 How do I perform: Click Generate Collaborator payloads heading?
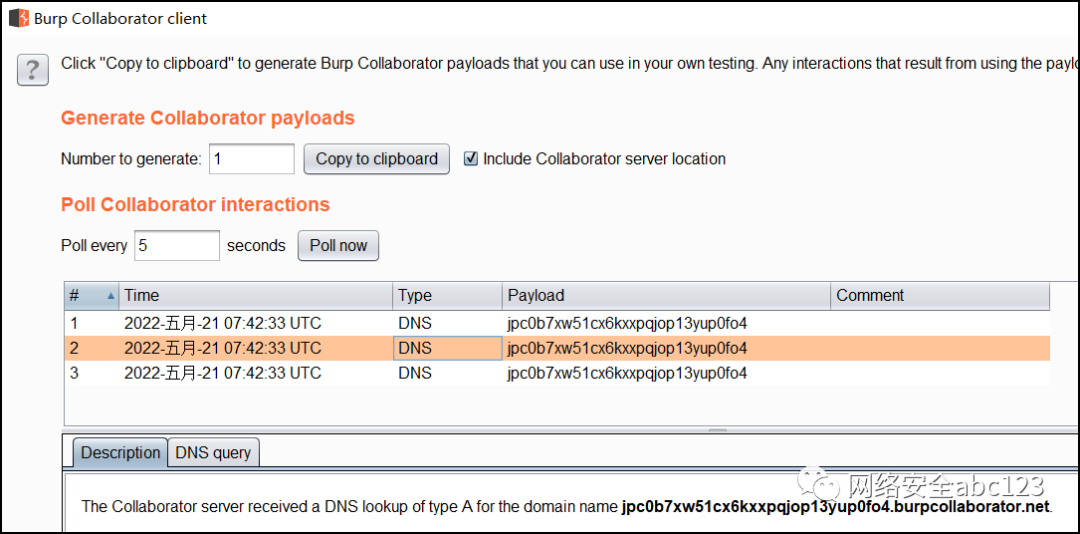[x=207, y=118]
